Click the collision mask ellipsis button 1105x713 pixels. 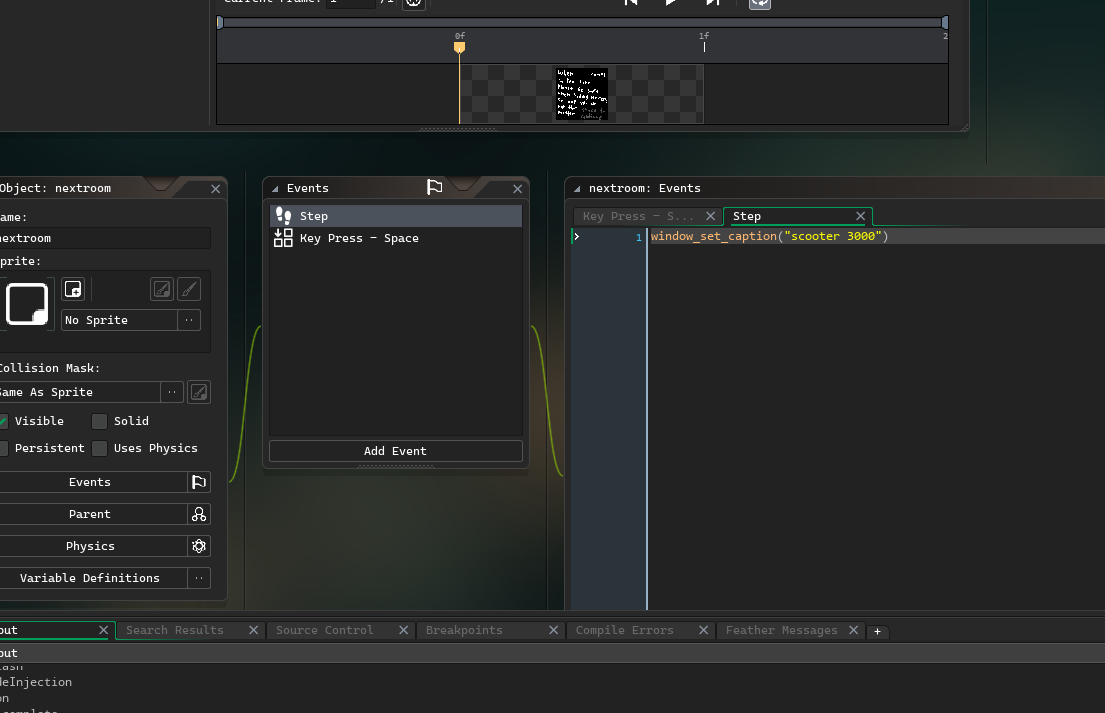[172, 392]
